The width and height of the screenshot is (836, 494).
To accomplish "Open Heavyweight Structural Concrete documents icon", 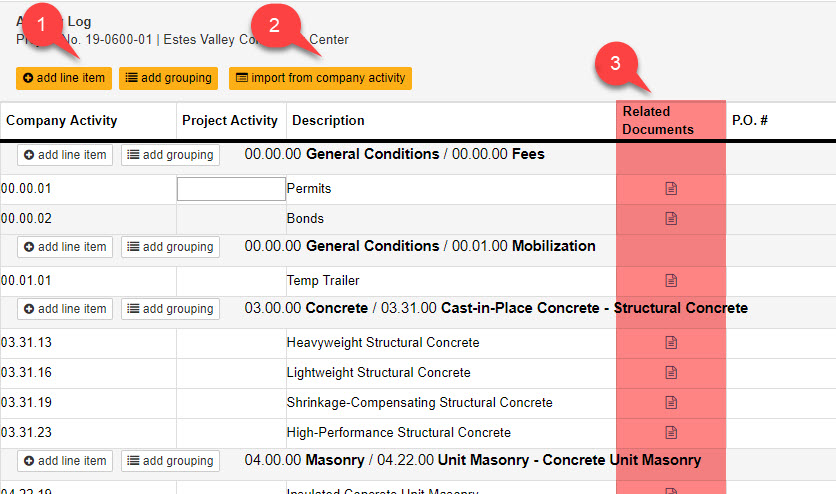I will tap(671, 343).
